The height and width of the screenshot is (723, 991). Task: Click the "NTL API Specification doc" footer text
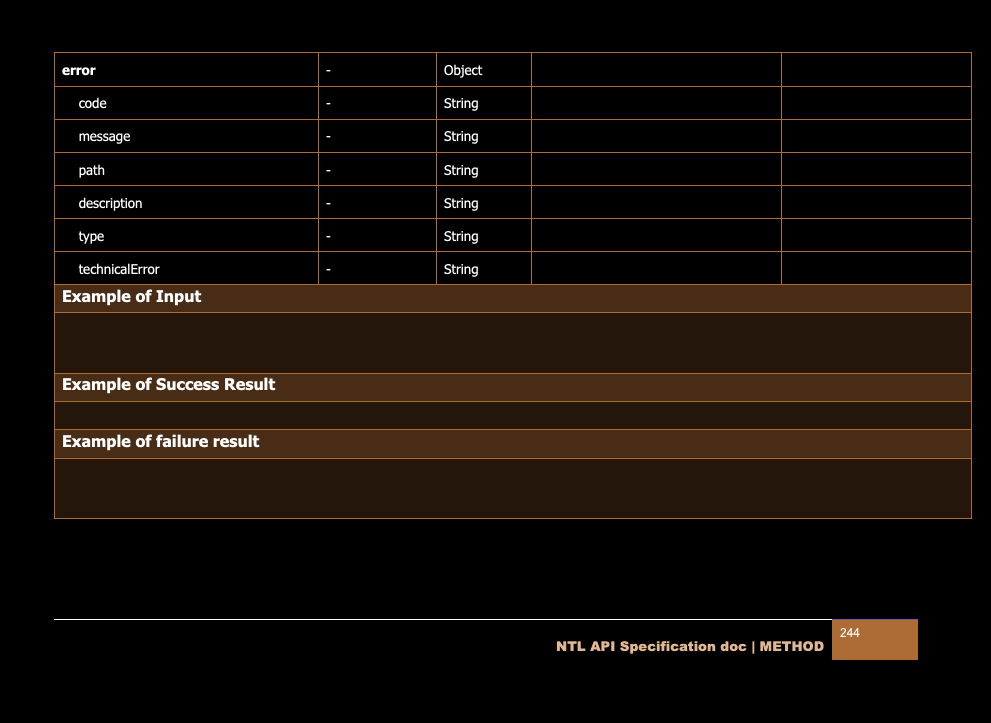[x=651, y=647]
